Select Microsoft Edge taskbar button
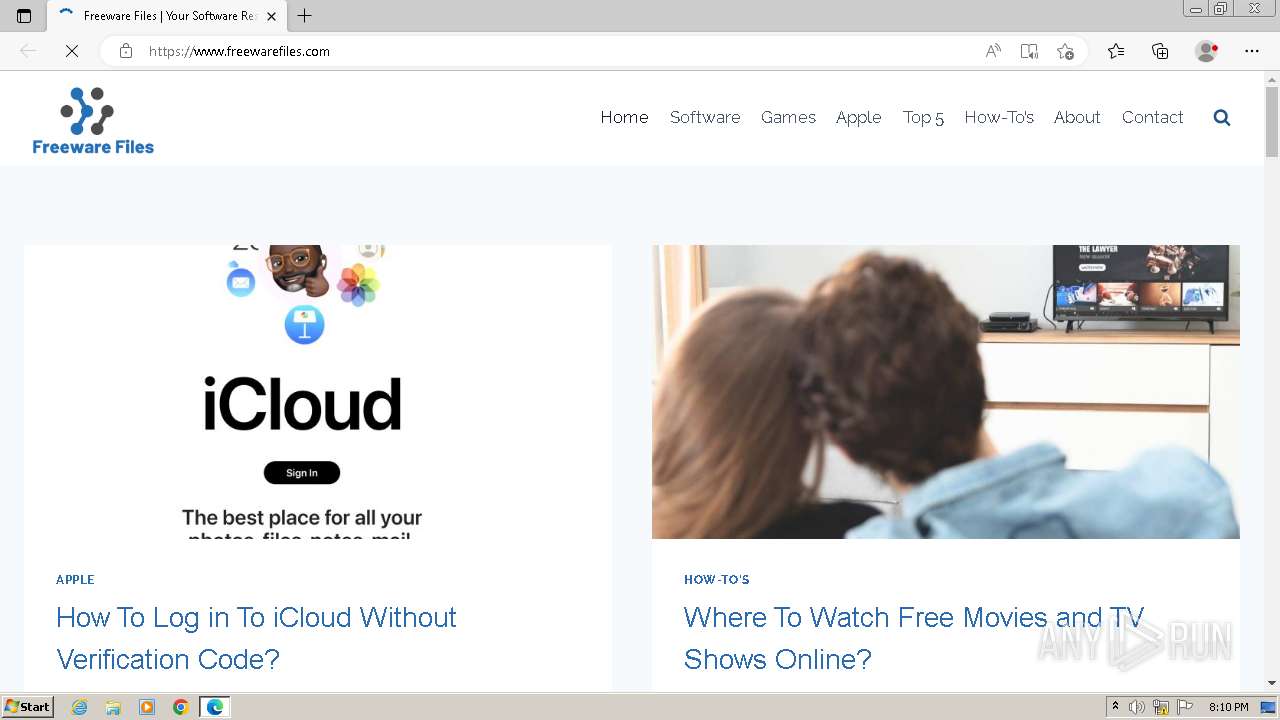The width and height of the screenshot is (1280, 720). (x=215, y=707)
